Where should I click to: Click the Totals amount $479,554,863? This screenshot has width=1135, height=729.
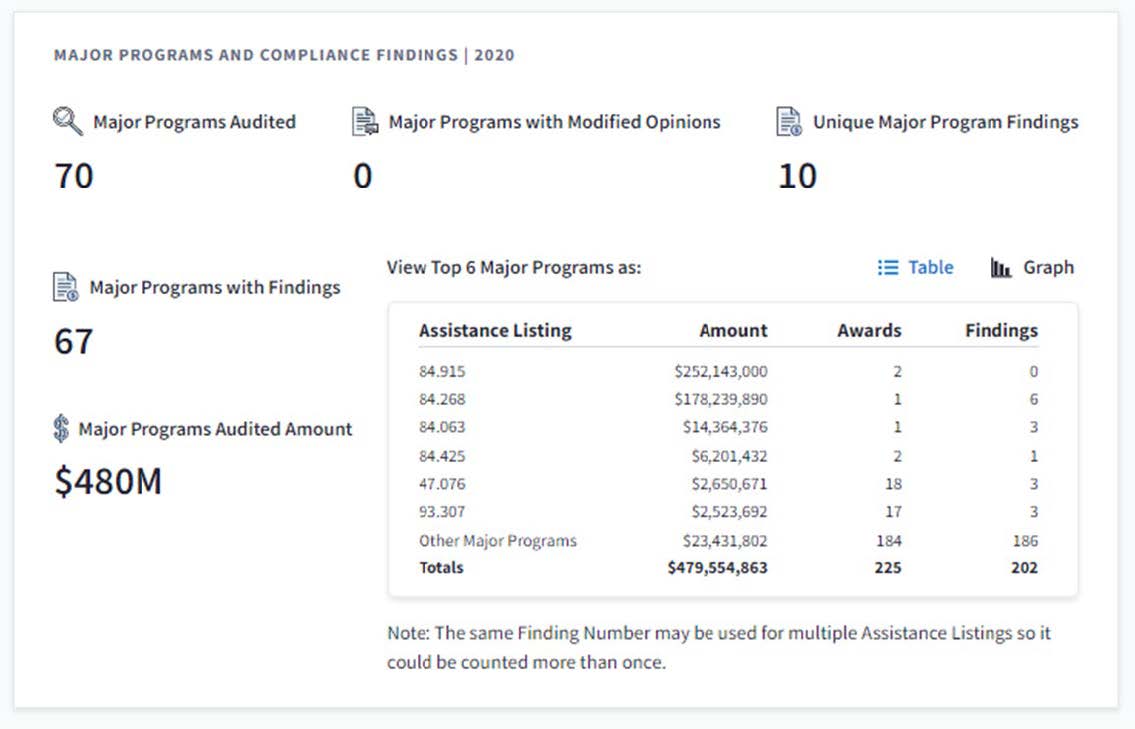point(717,568)
